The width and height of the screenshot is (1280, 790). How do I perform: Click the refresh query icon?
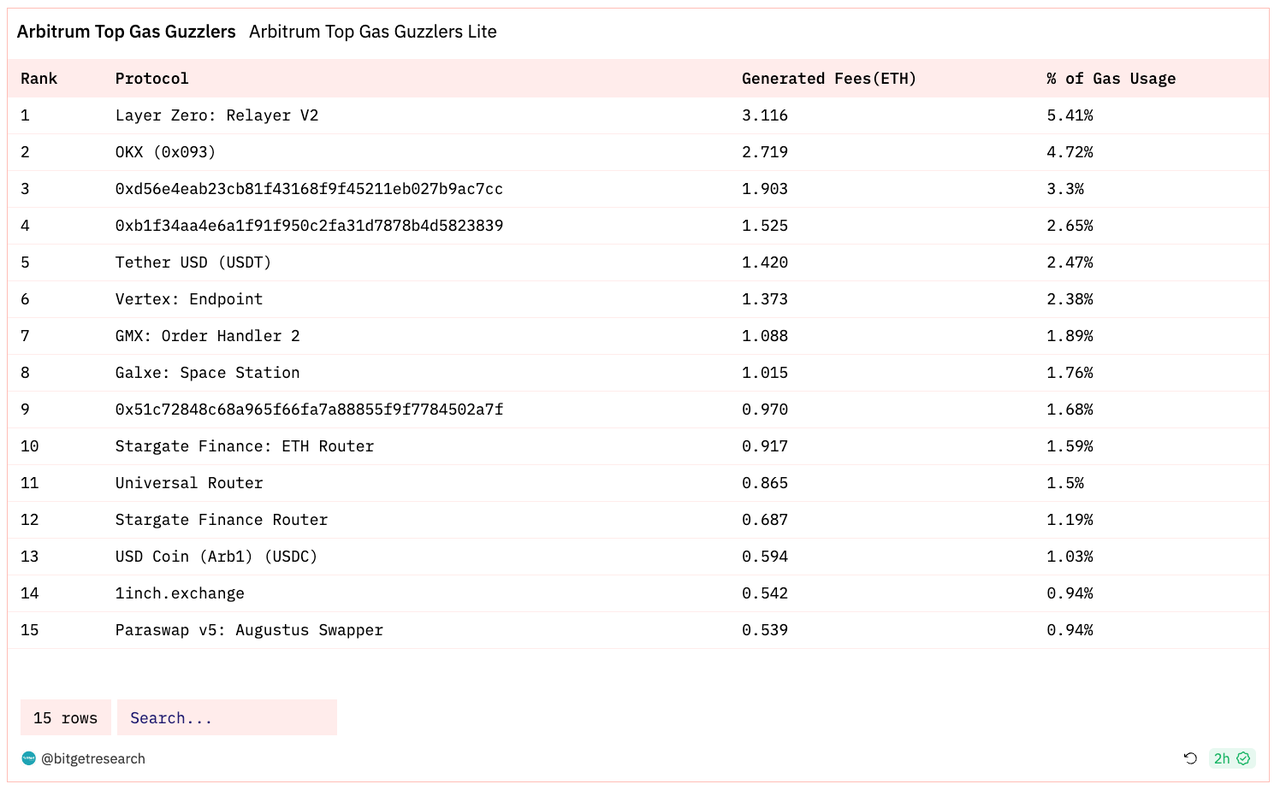click(x=1190, y=759)
